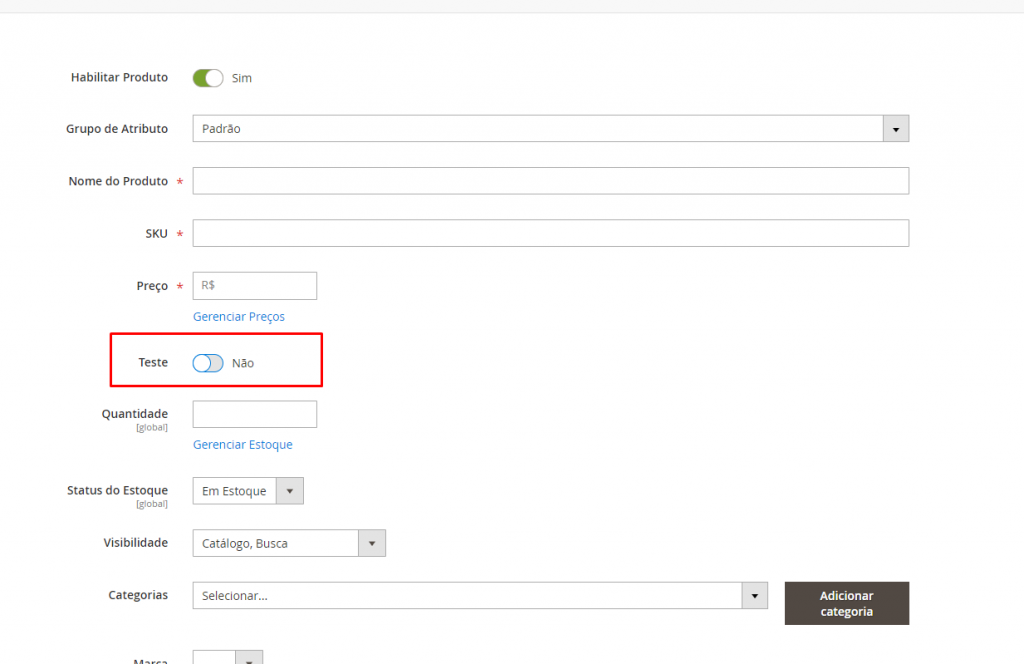Image resolution: width=1024 pixels, height=664 pixels.
Task: Click the Nome do Produto label
Action: 118,181
